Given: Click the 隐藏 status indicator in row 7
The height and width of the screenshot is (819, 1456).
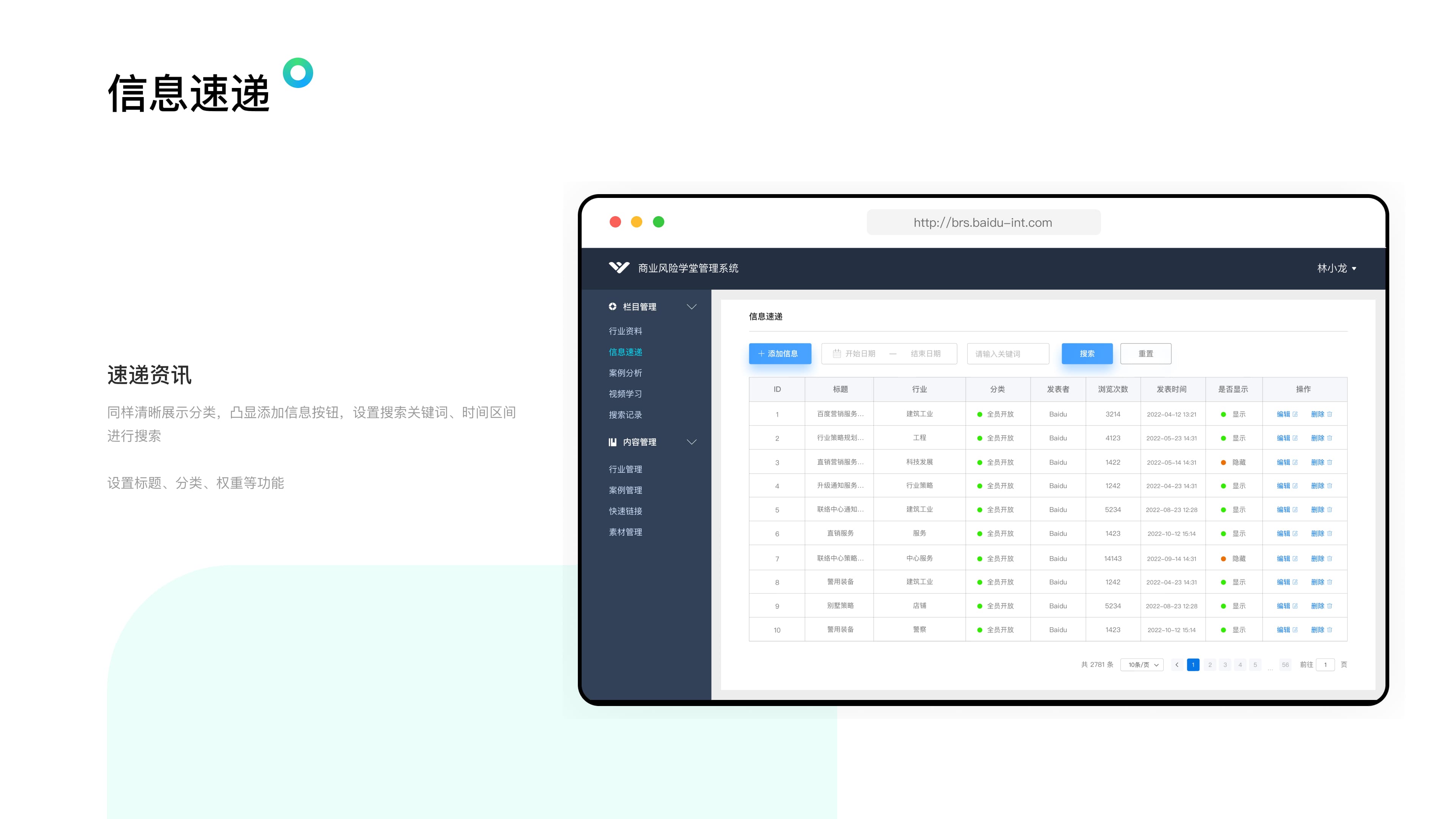Looking at the screenshot, I should click(1223, 559).
